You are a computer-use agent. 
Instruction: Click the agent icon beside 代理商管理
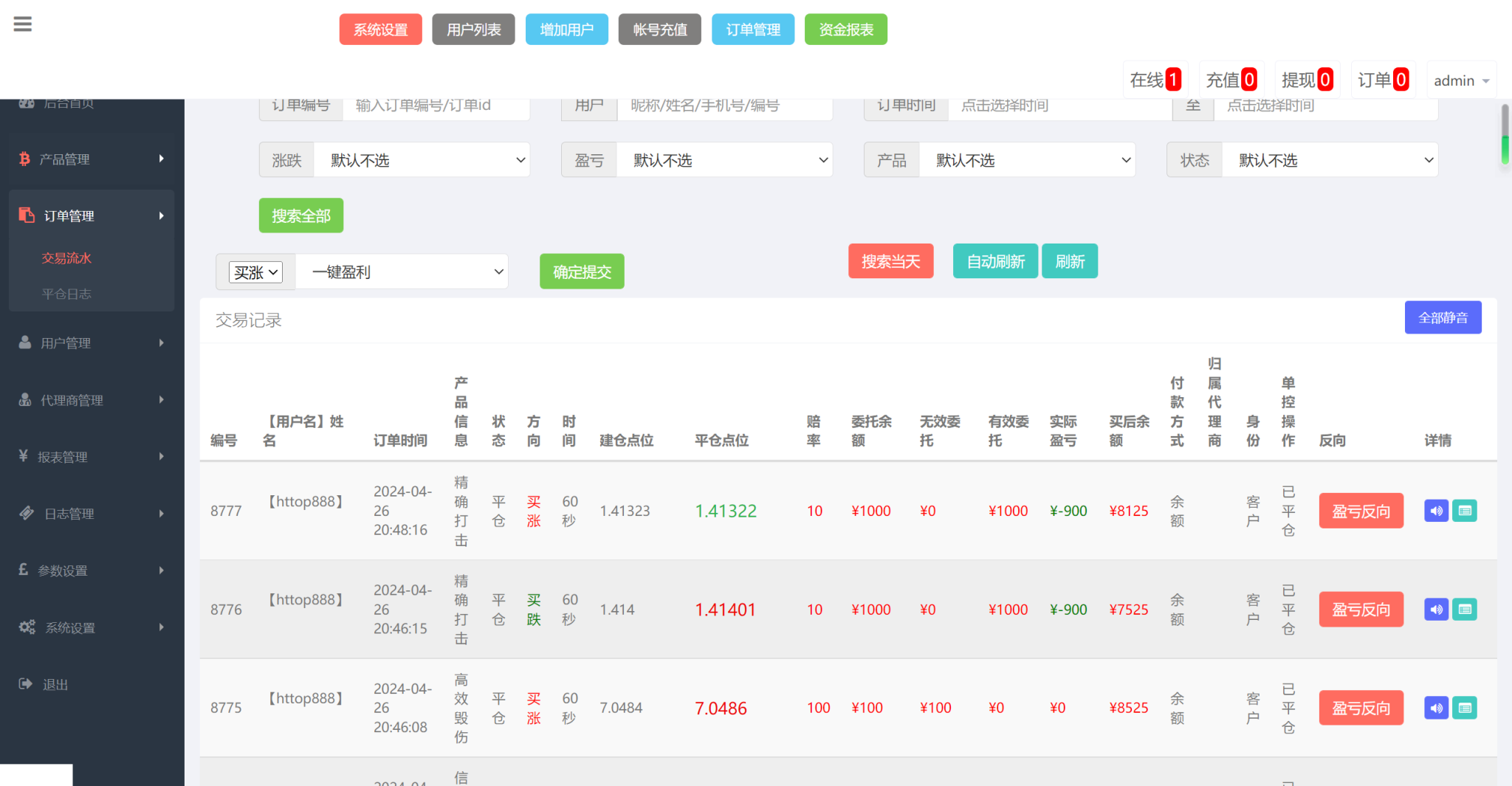[25, 399]
